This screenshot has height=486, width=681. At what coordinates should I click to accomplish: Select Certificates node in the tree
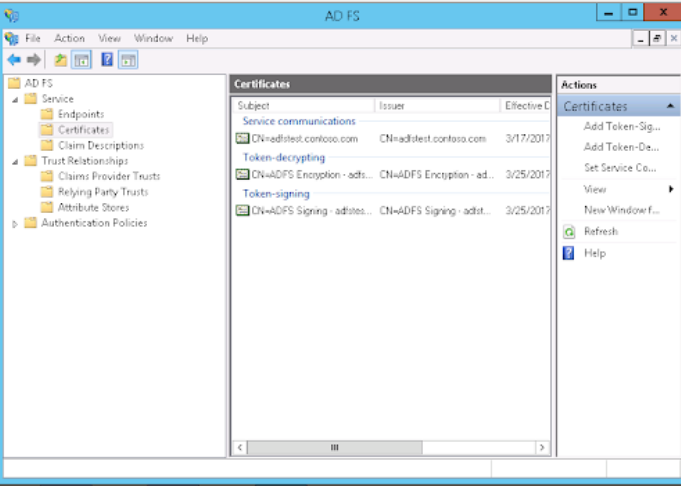83,130
